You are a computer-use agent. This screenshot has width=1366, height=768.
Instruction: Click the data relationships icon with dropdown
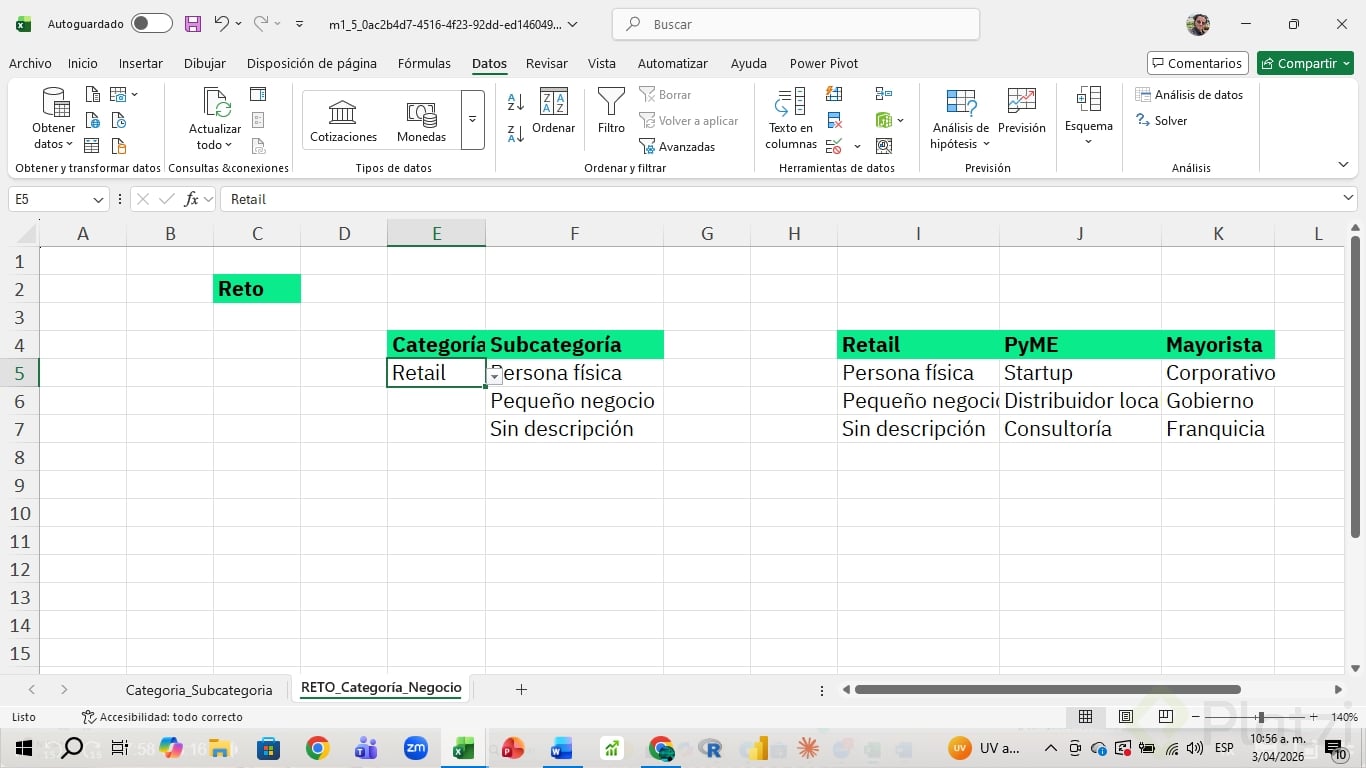tap(889, 121)
